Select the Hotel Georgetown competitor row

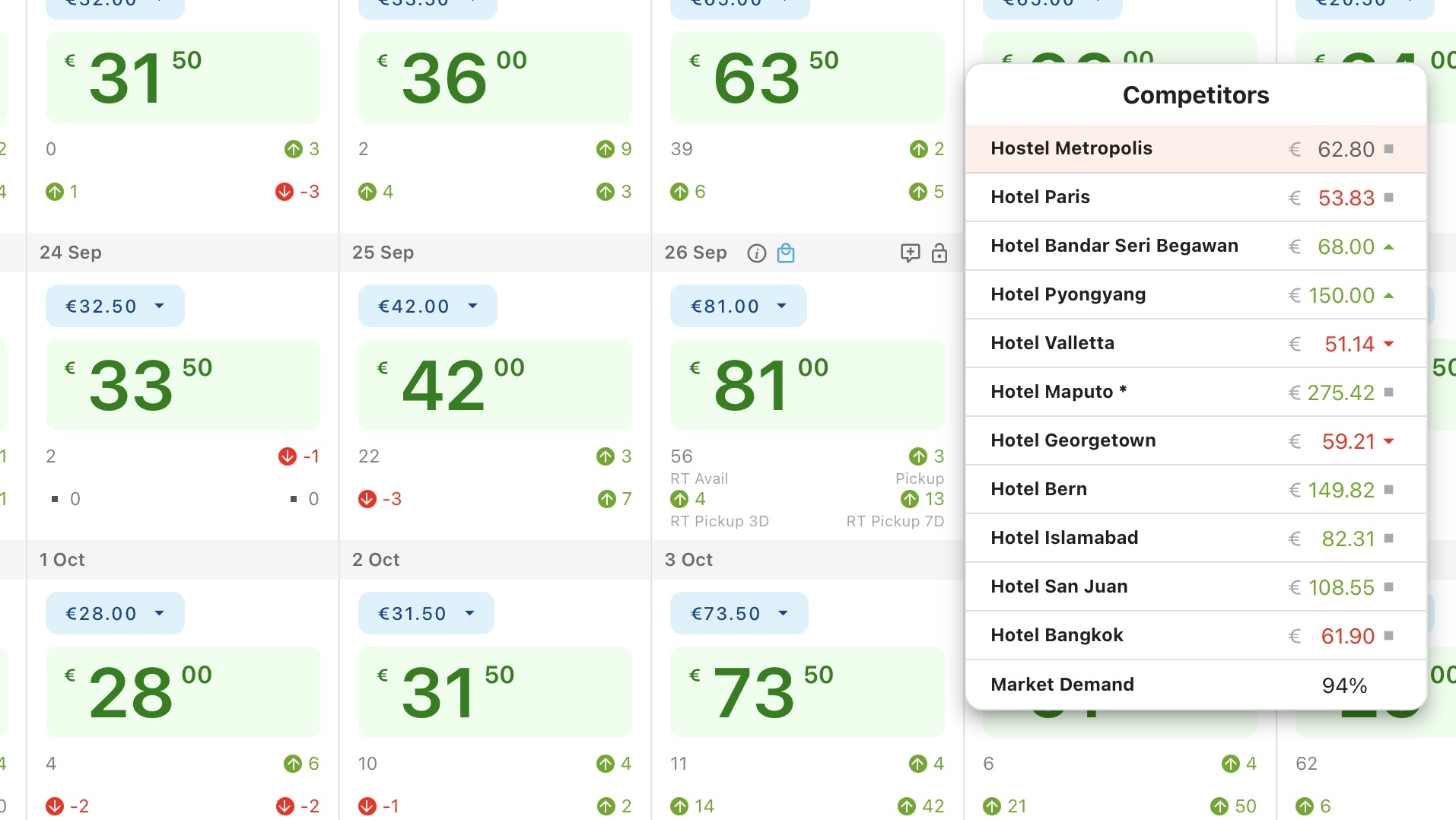(1195, 441)
